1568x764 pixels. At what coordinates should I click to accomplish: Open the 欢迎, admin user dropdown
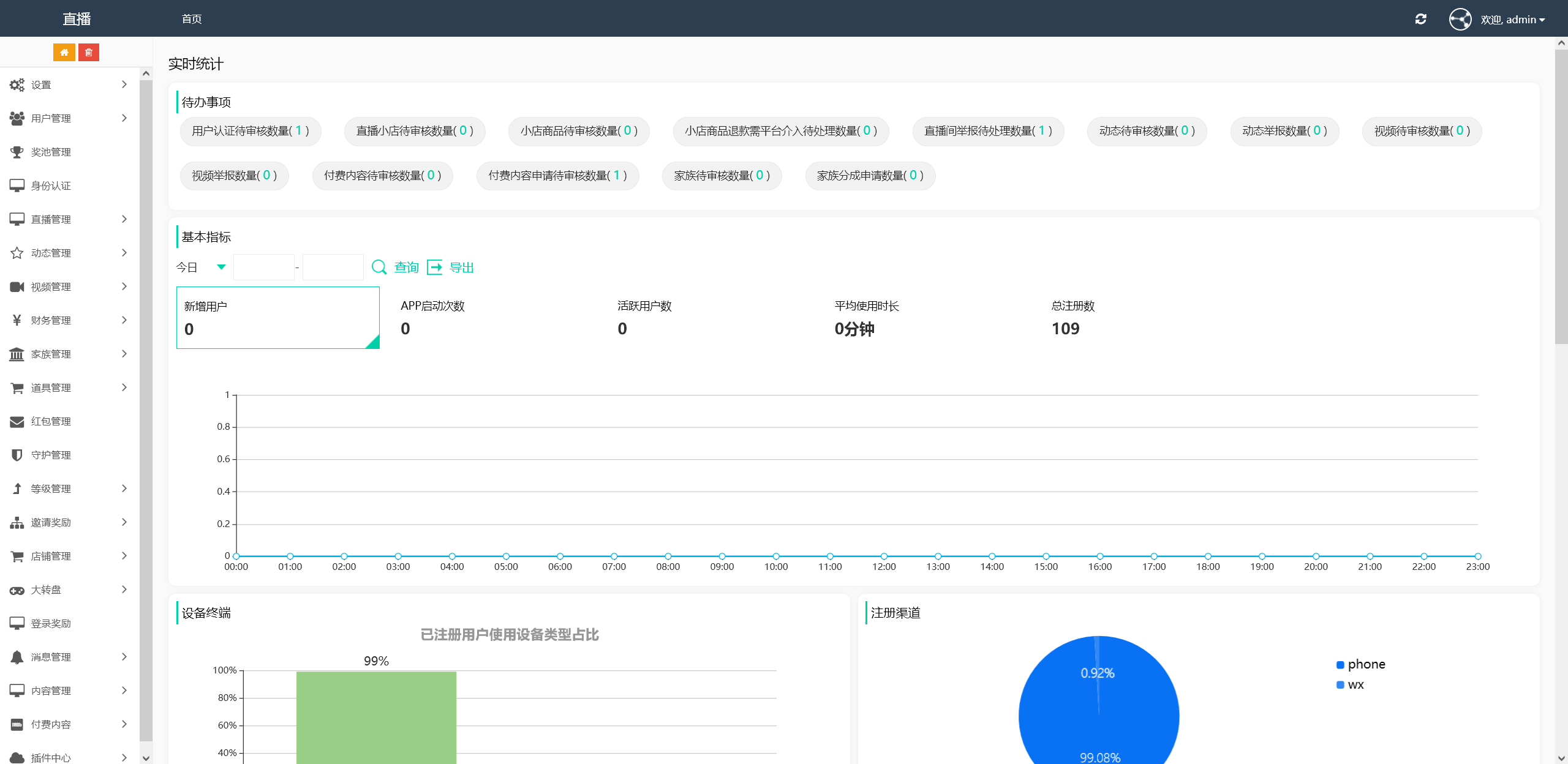[x=1512, y=20]
